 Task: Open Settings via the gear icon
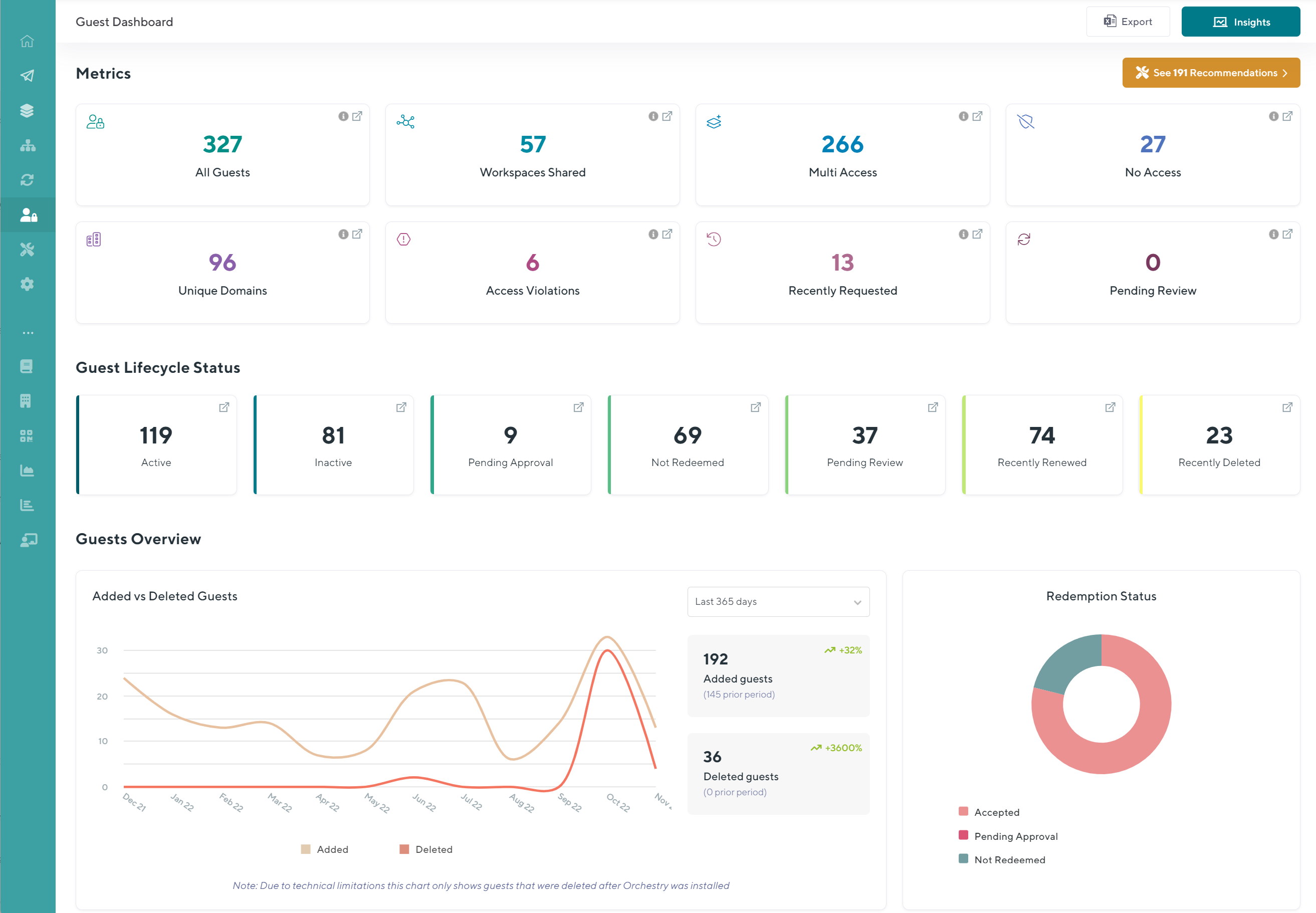pyautogui.click(x=27, y=284)
